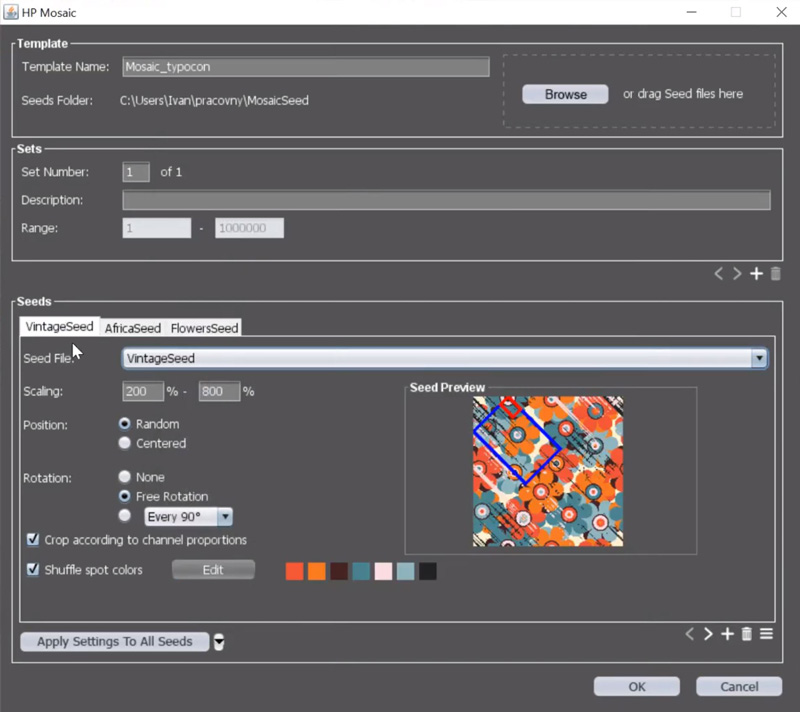Click the Range start field showing 1
Viewport: 800px width, 712px height.
157,228
